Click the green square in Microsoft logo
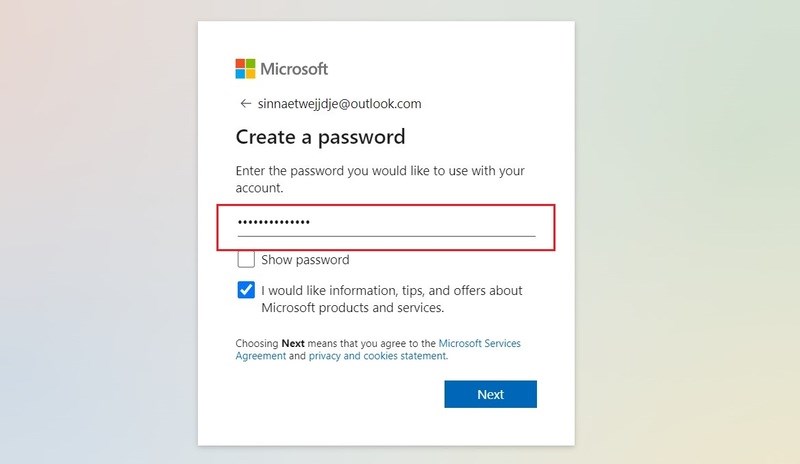This screenshot has height=464, width=800. [251, 64]
